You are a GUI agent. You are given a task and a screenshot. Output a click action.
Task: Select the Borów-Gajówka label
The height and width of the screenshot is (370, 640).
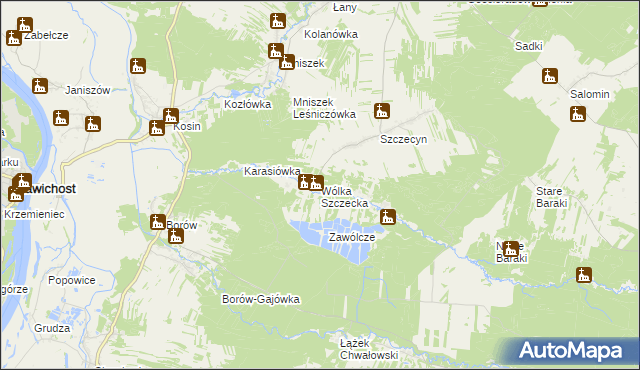coord(261,299)
